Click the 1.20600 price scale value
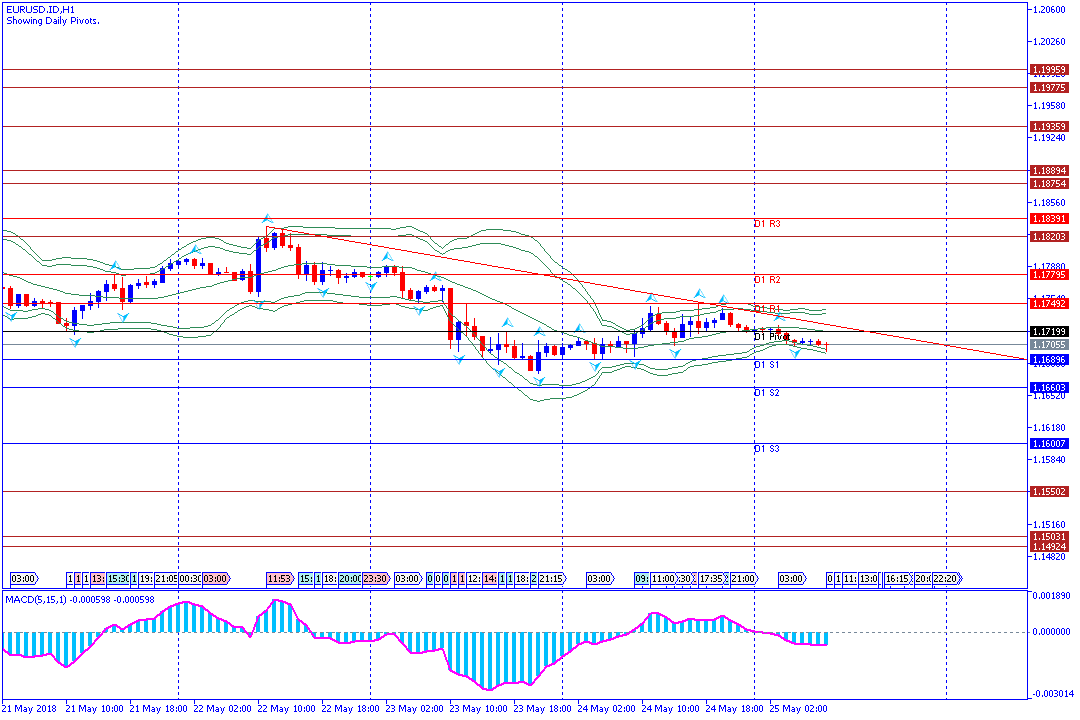The width and height of the screenshot is (1080, 720). (1050, 9)
